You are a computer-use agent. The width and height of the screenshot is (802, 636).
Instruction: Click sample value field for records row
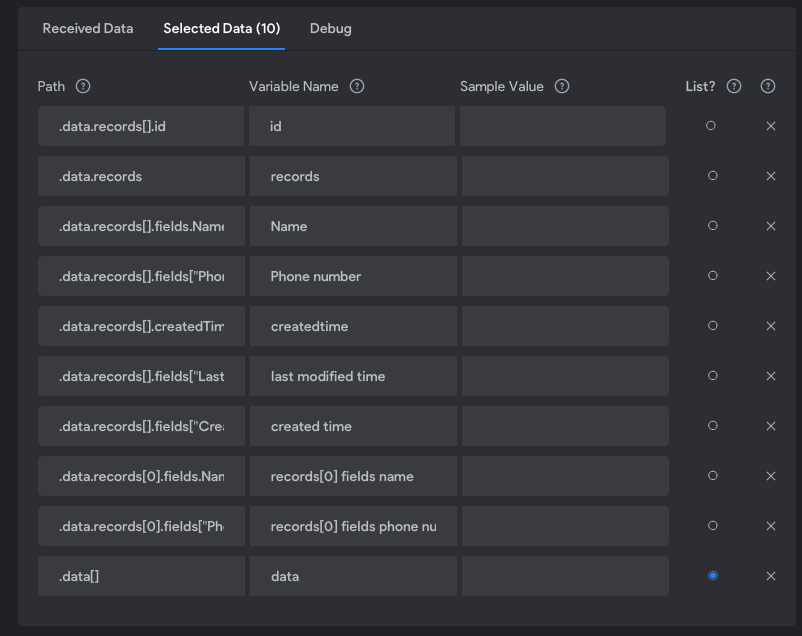click(x=565, y=176)
